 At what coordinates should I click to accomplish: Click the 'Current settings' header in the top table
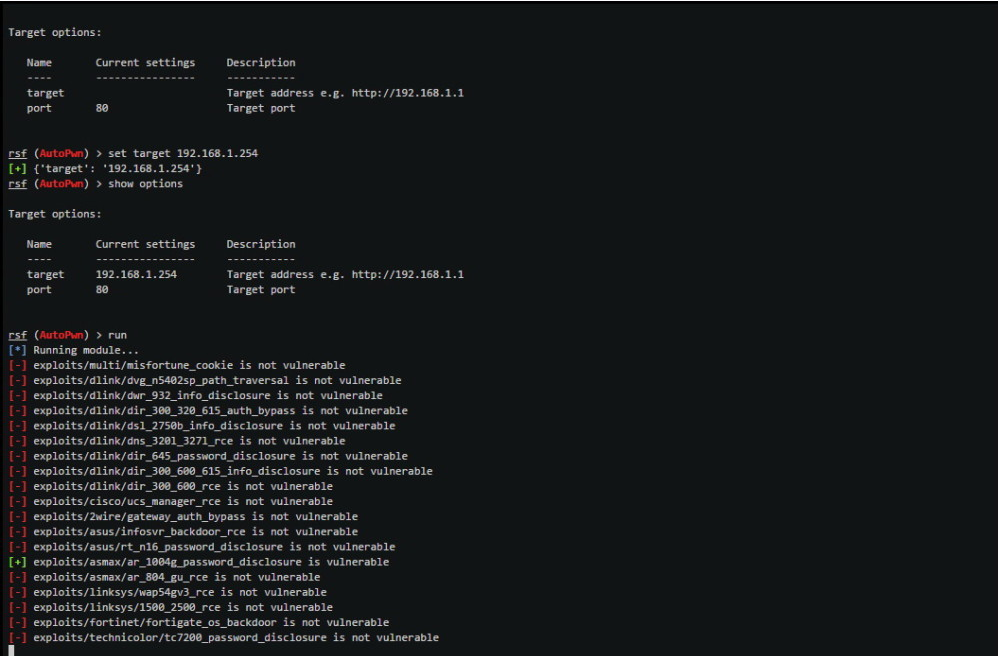(145, 63)
